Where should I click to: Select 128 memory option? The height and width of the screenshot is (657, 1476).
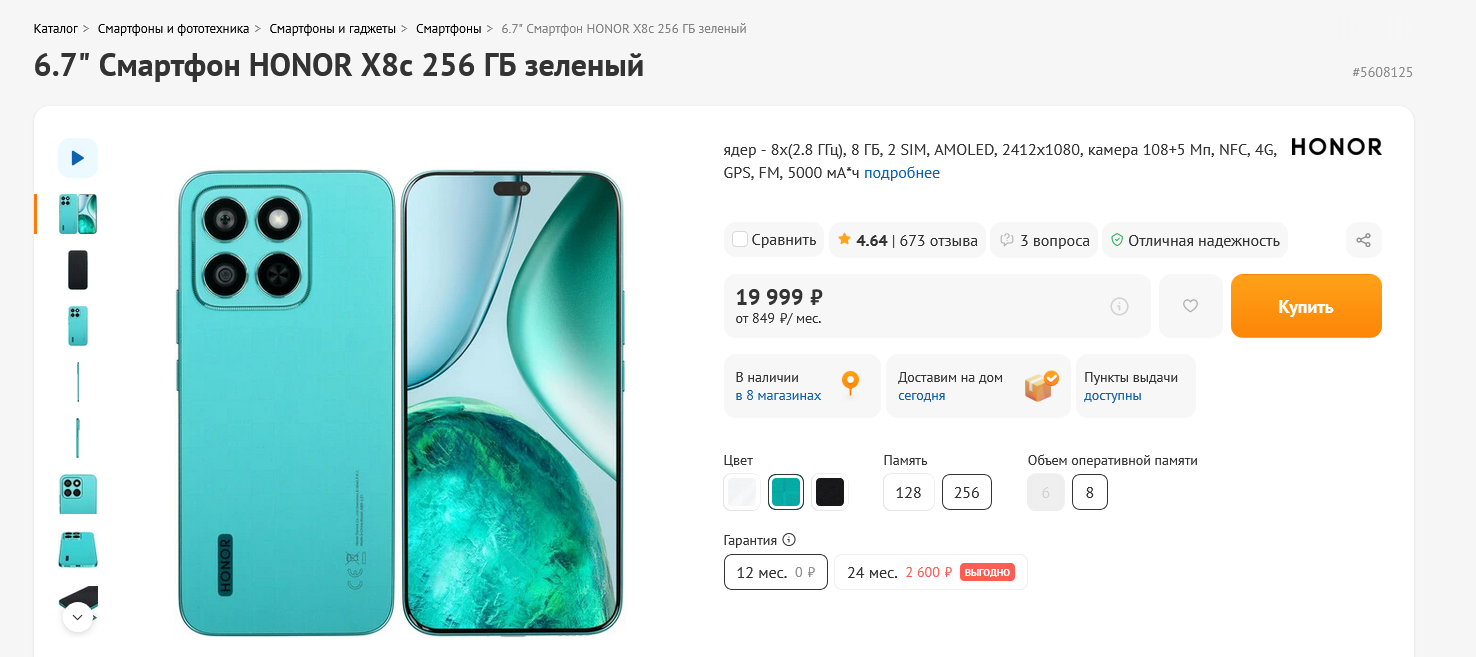coord(908,492)
